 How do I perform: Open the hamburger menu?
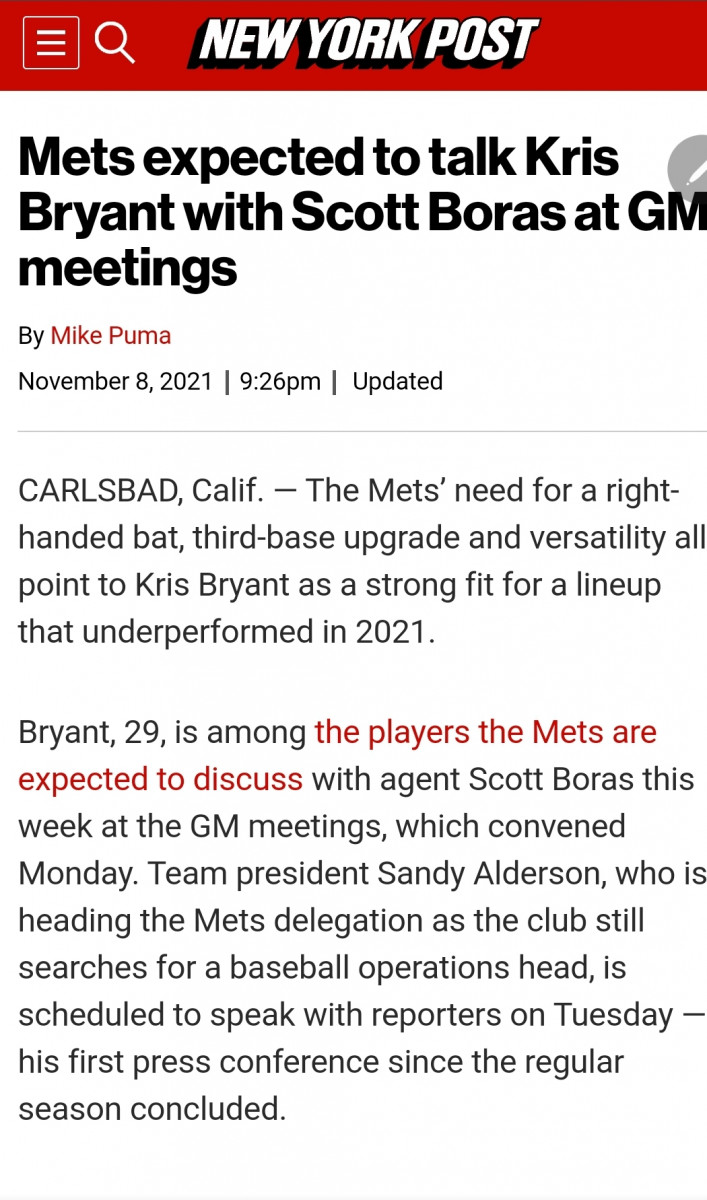(x=51, y=44)
